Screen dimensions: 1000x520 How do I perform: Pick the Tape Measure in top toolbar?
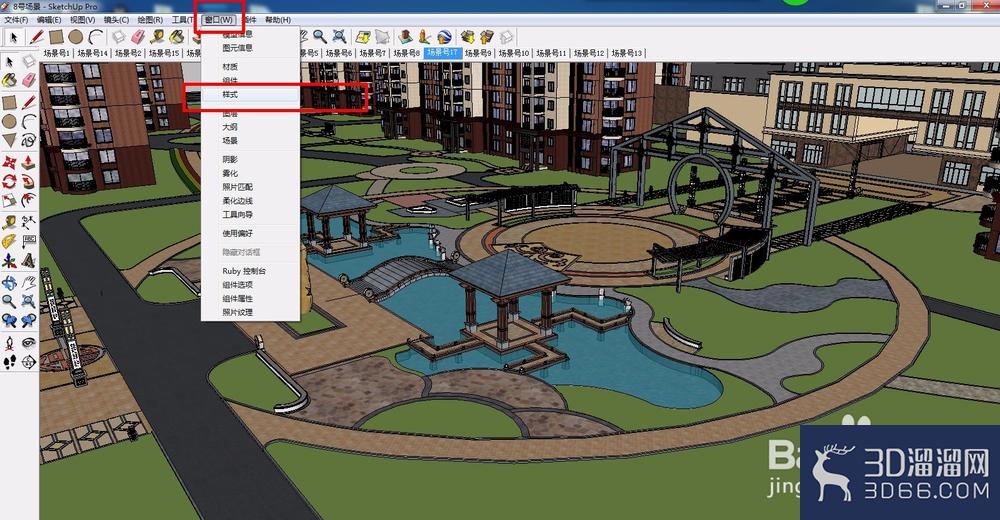pyautogui.click(x=157, y=37)
